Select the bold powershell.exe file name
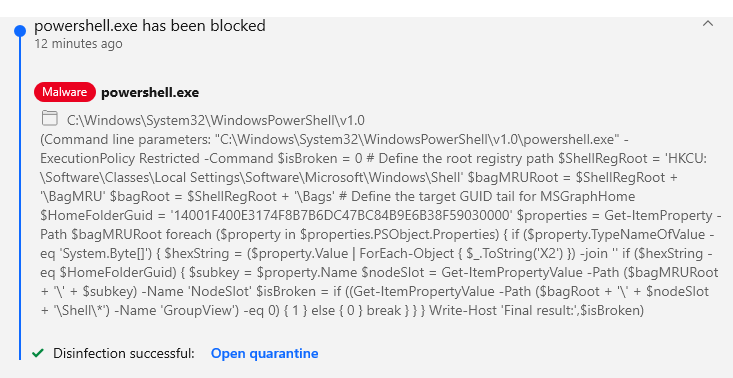The width and height of the screenshot is (733, 378). pos(150,93)
